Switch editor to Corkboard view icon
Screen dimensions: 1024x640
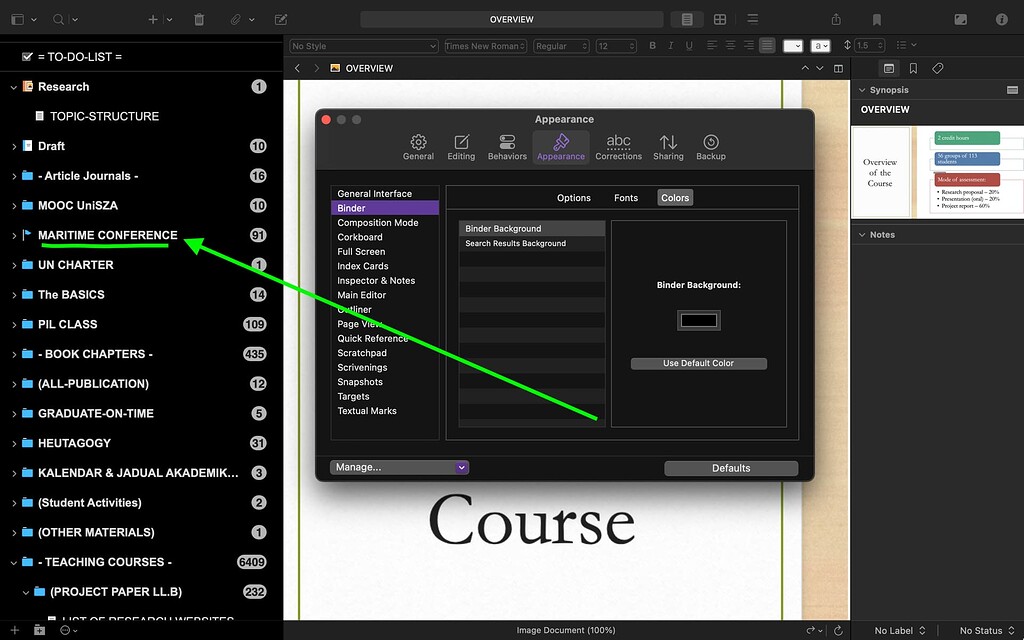[718, 19]
